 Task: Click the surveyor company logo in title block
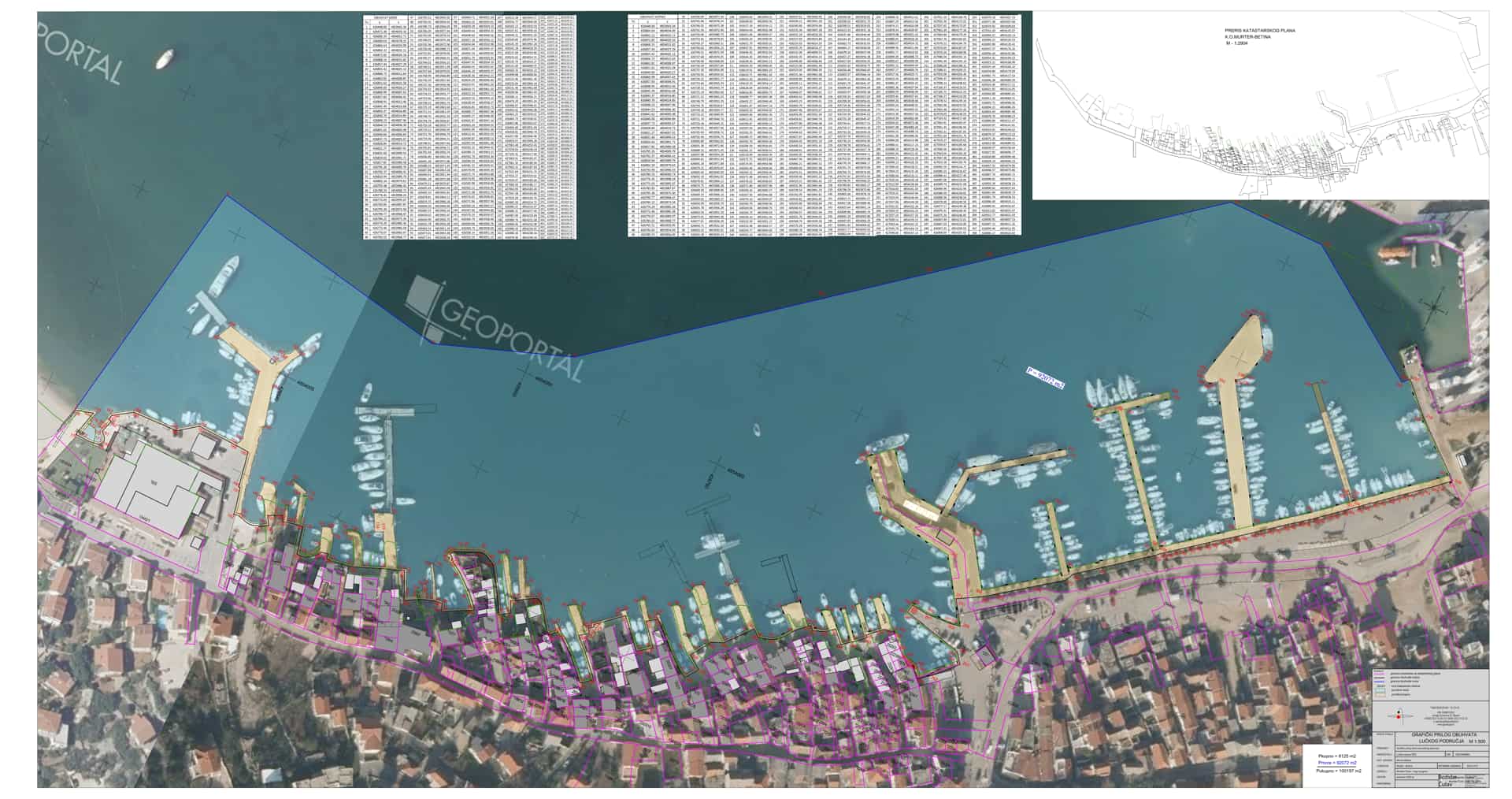[1399, 716]
